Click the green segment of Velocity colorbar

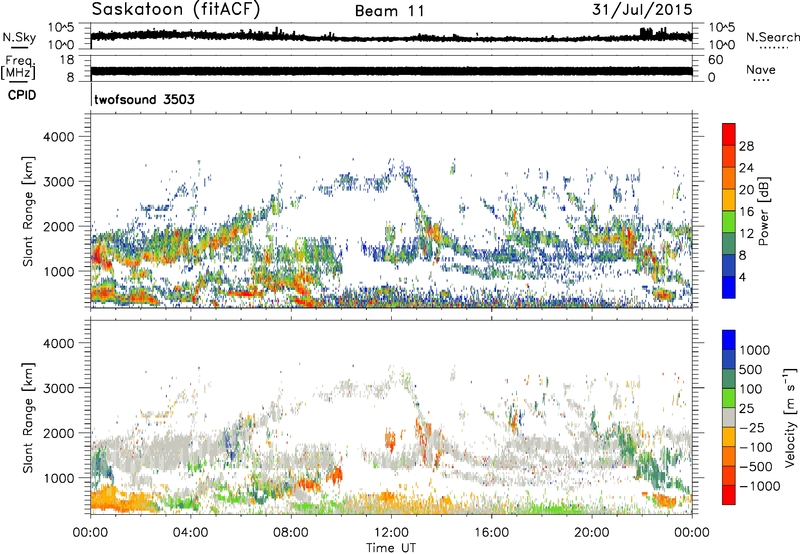tap(729, 398)
